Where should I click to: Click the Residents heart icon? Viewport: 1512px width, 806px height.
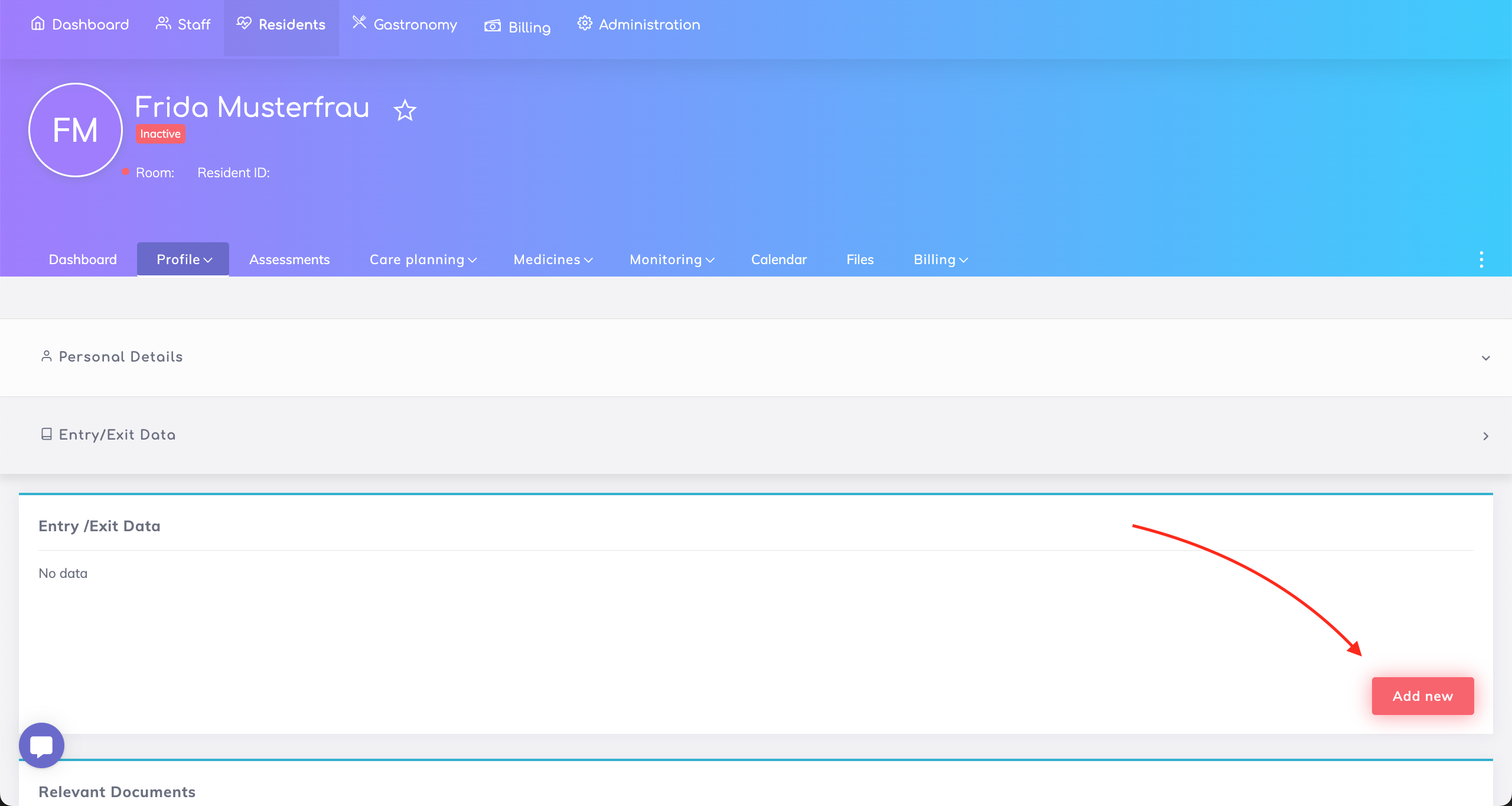(x=244, y=24)
